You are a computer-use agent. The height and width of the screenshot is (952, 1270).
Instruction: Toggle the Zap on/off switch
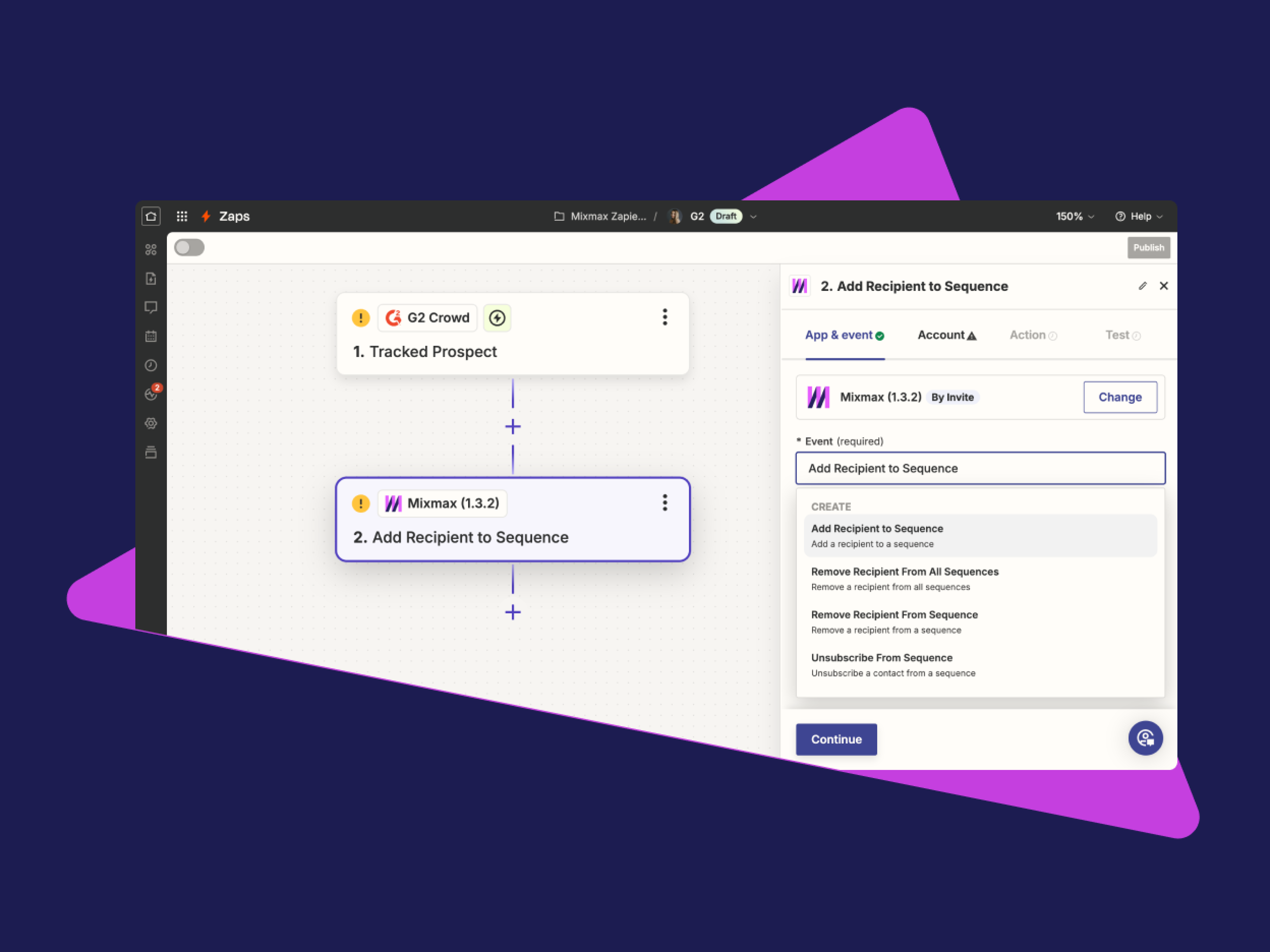tap(189, 248)
